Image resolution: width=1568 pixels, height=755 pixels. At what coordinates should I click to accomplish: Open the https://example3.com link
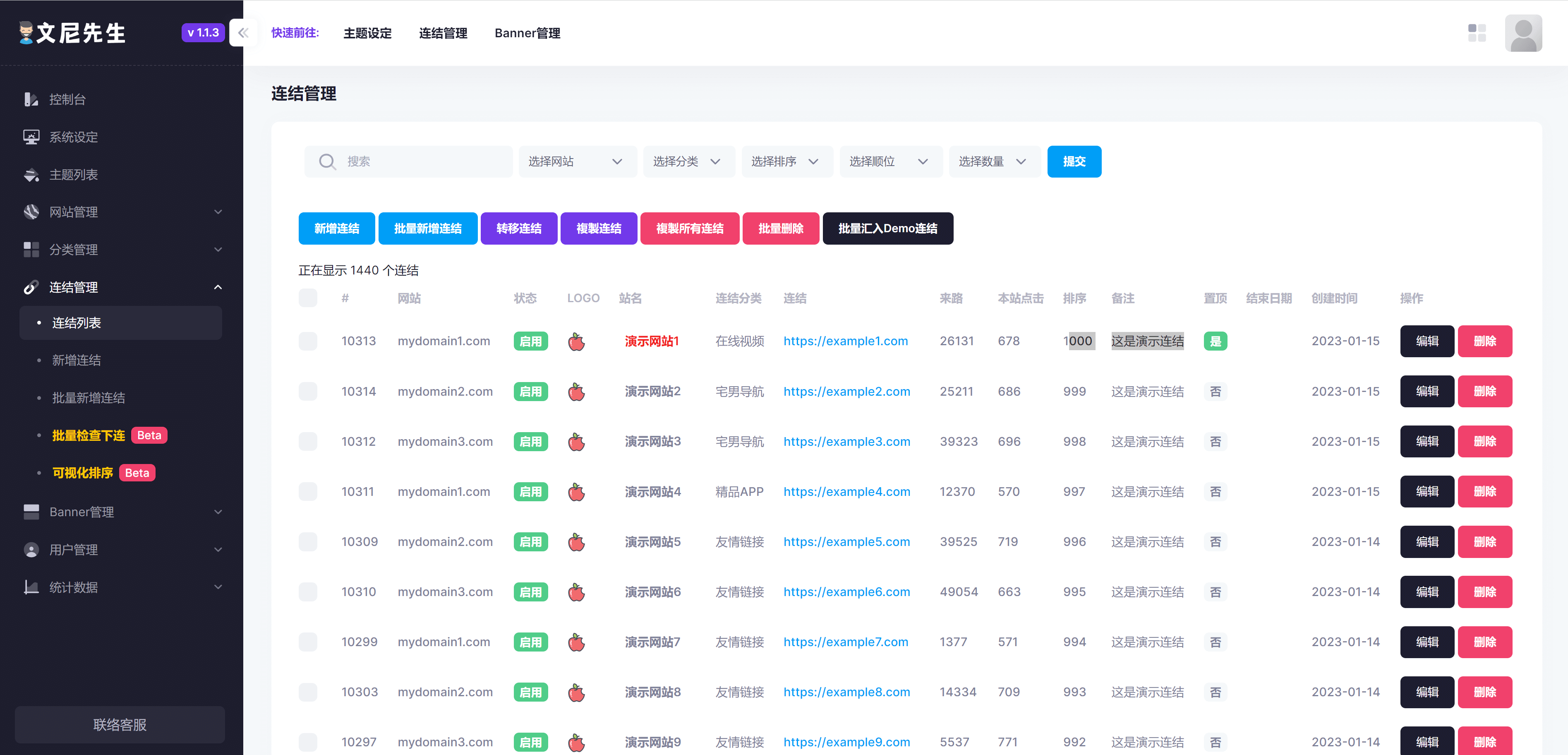[847, 441]
